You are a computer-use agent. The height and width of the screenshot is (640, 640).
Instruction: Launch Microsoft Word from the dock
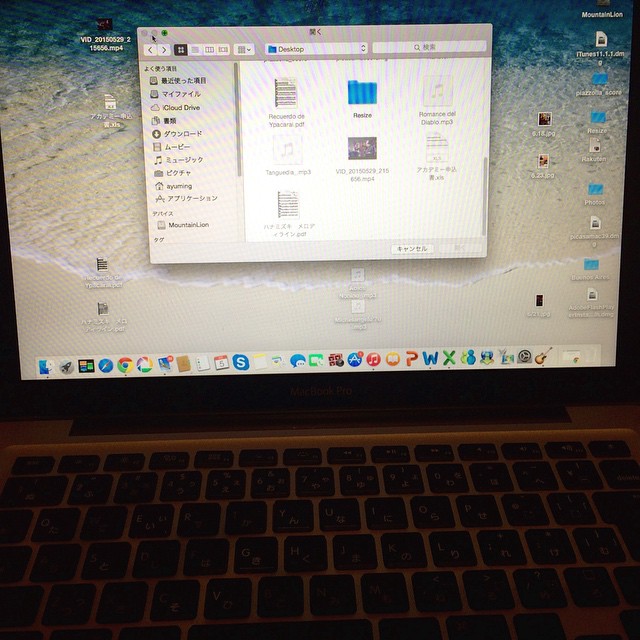pos(430,358)
